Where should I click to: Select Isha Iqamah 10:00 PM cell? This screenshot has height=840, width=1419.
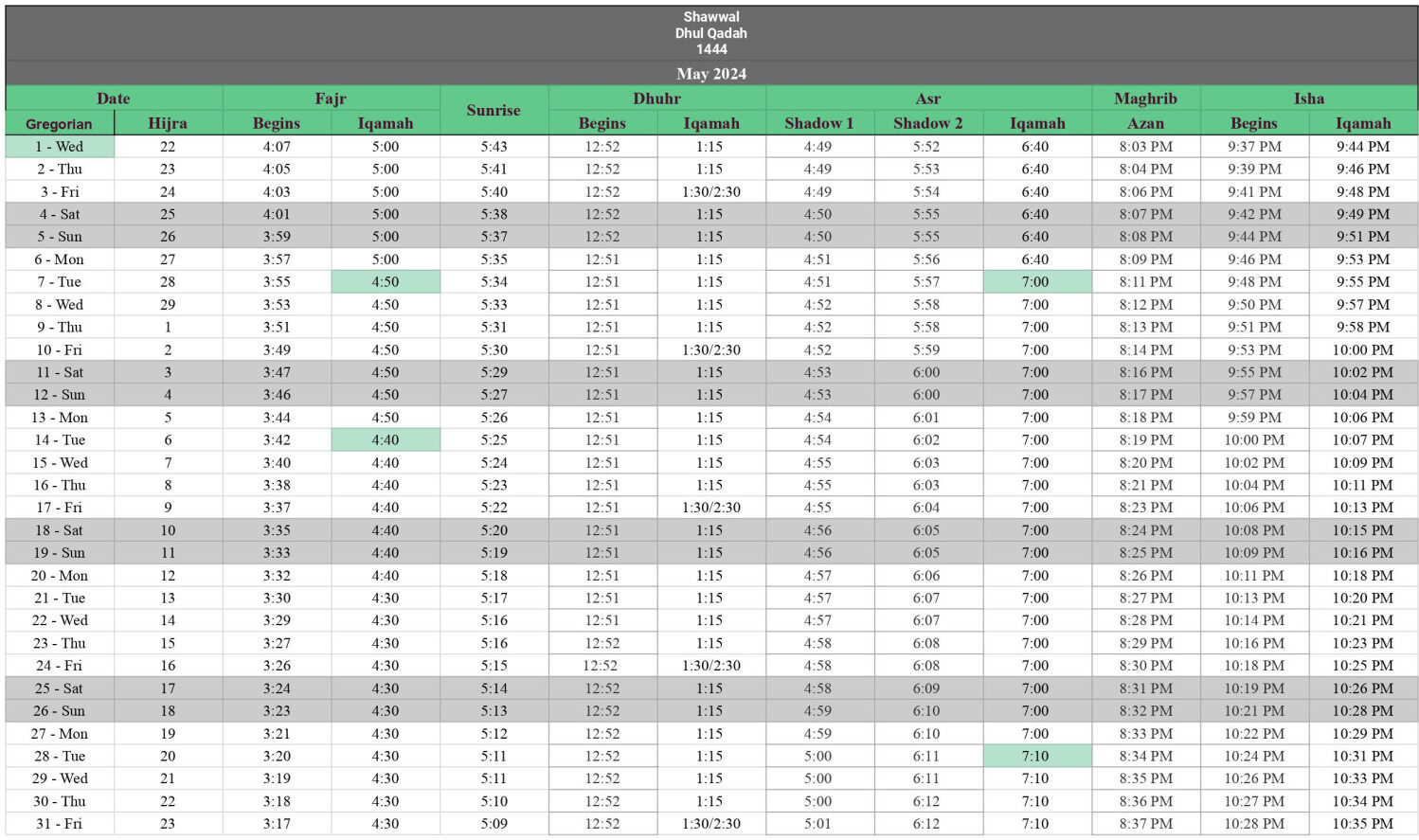(x=1363, y=350)
